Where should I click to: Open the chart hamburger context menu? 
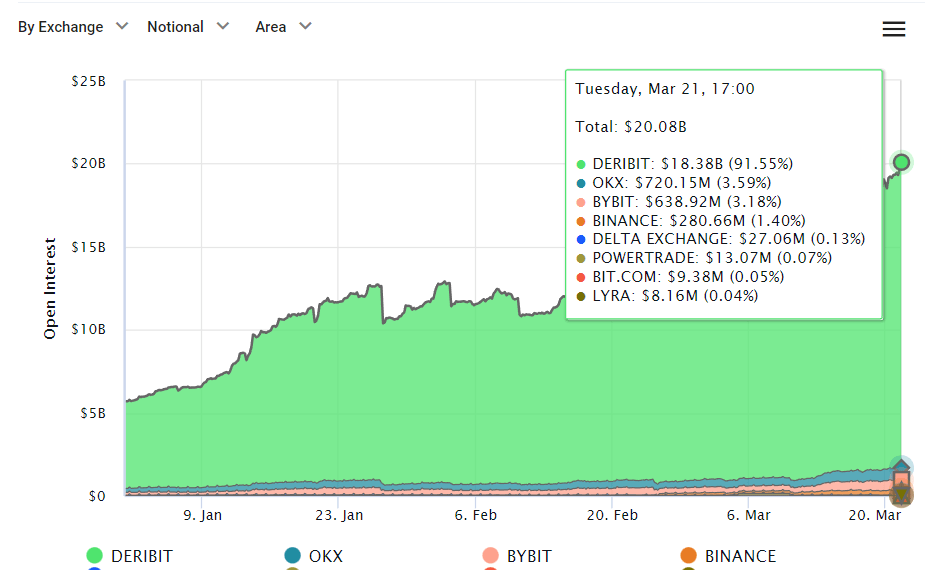click(x=893, y=29)
